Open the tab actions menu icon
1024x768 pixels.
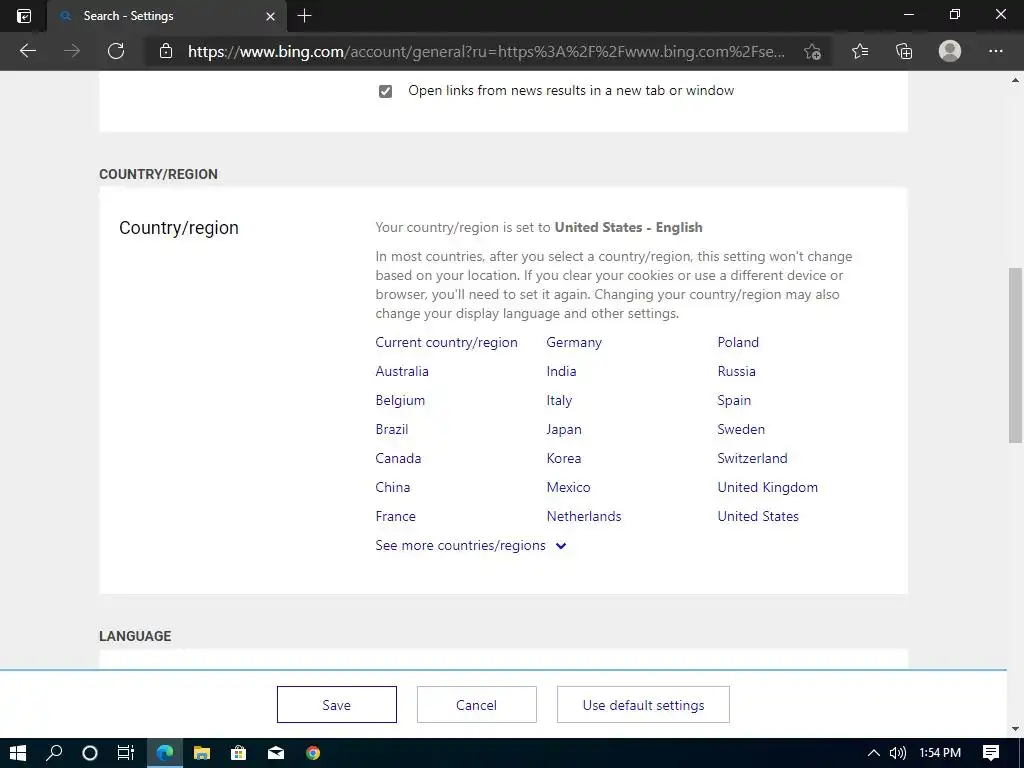pos(24,16)
